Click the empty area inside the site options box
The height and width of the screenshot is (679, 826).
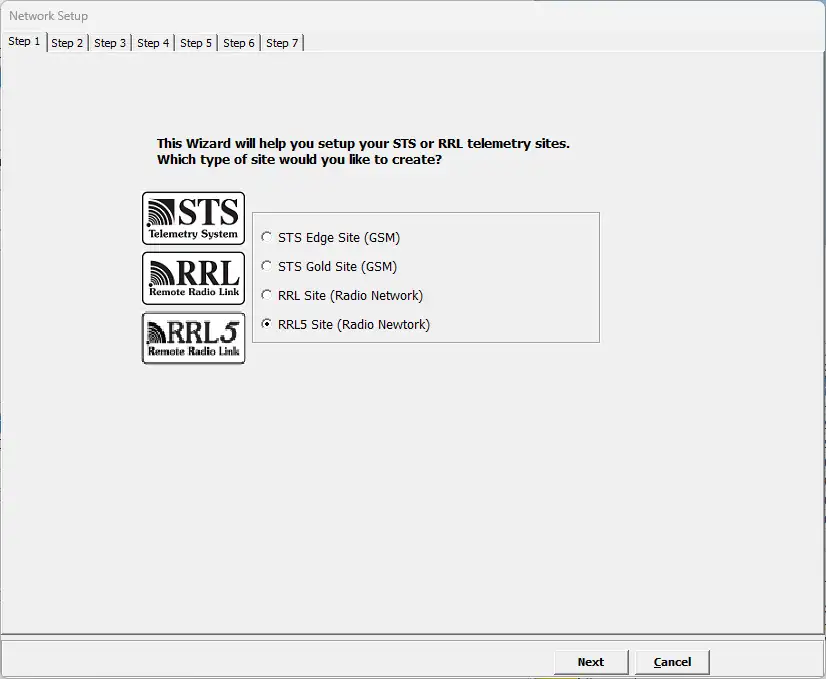pyautogui.click(x=520, y=280)
